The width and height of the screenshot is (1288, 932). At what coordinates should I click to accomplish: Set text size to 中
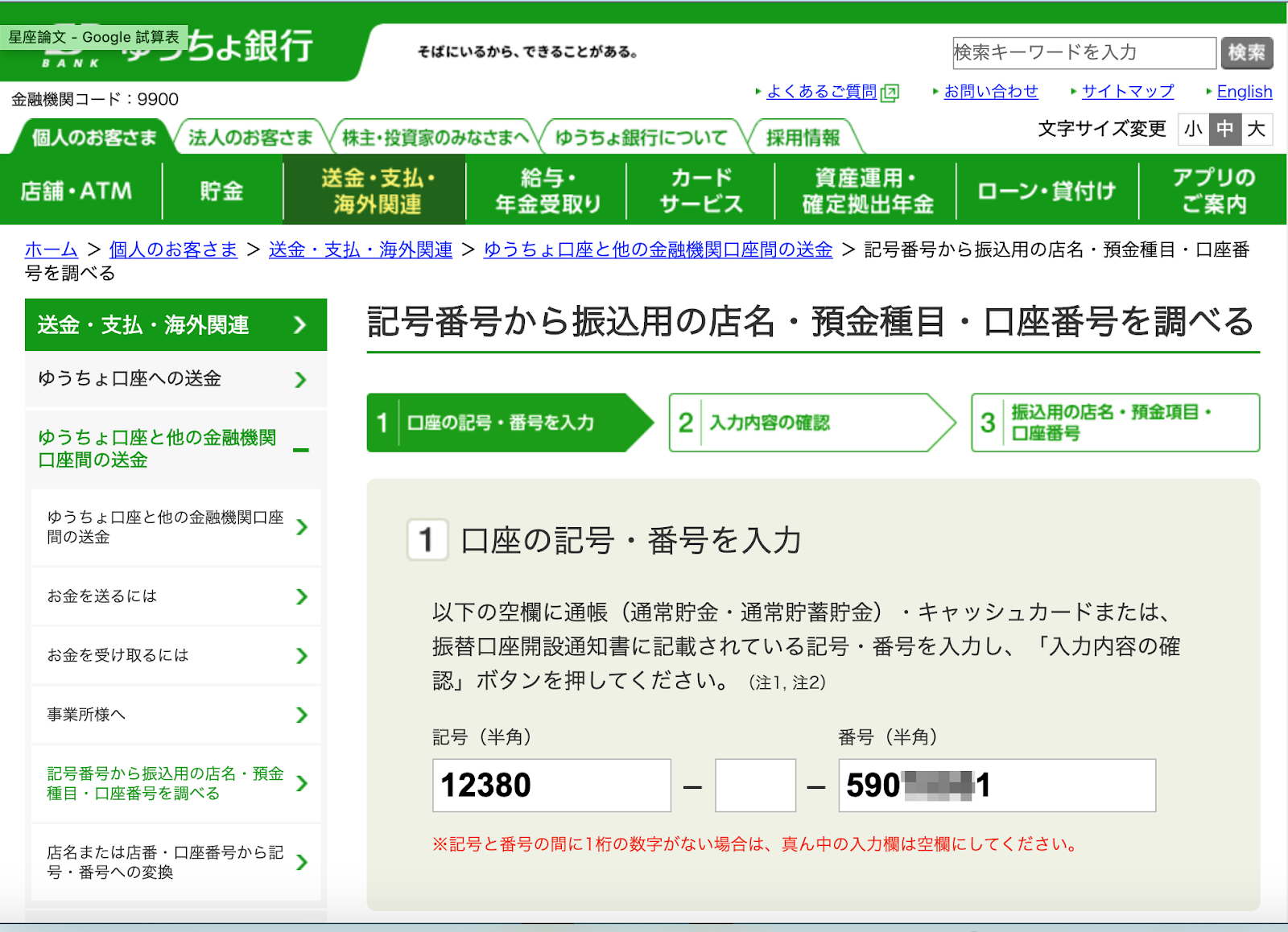pos(1225,130)
